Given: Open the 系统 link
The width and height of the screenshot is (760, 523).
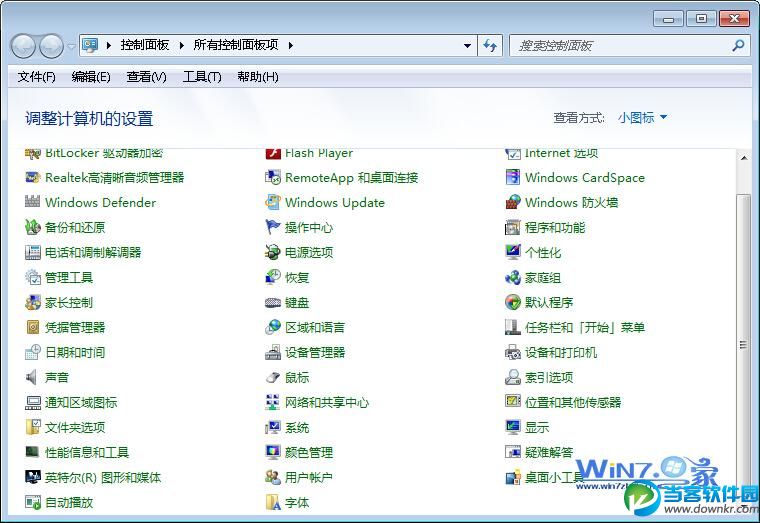Looking at the screenshot, I should tap(297, 427).
